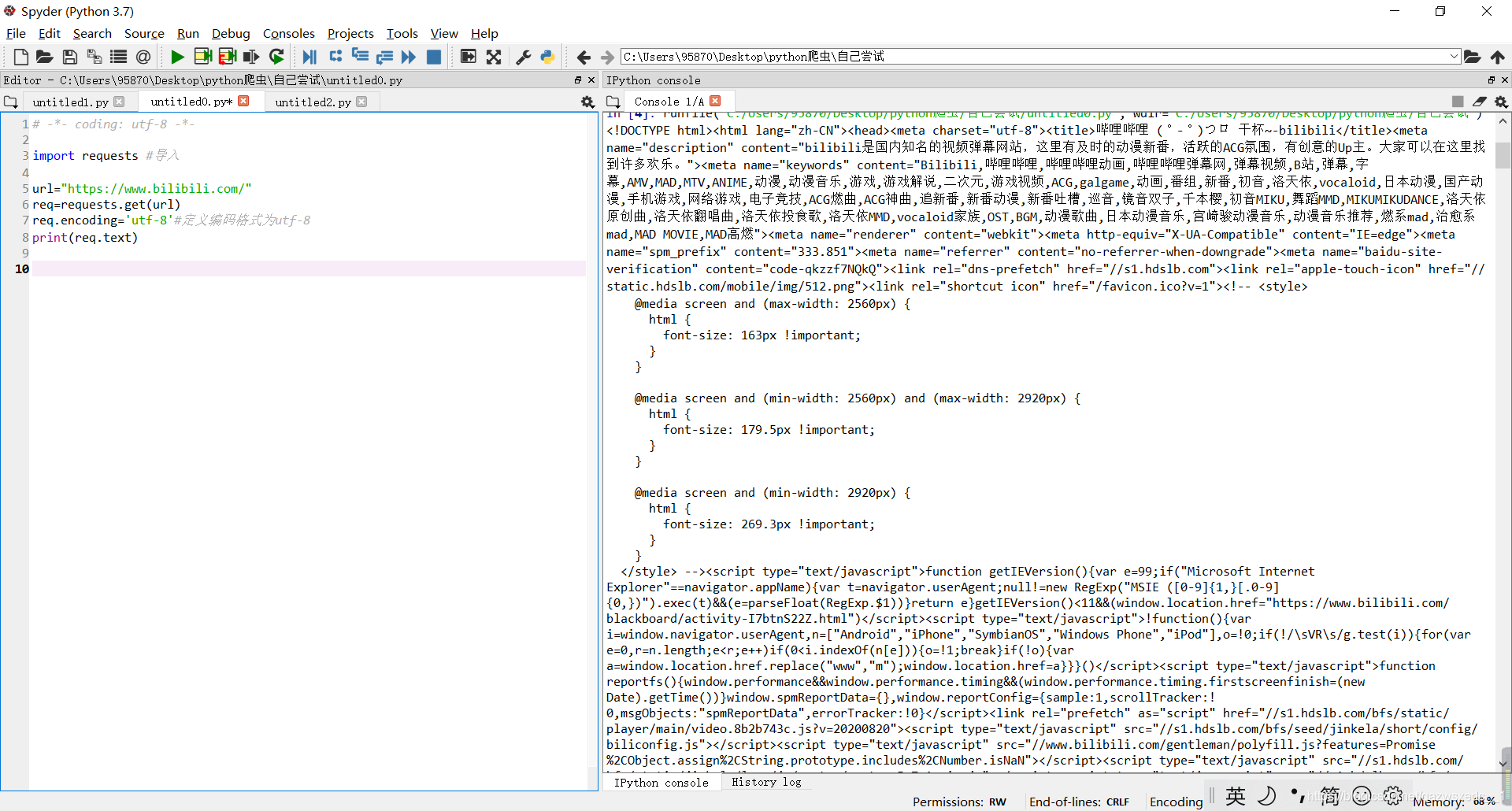Viewport: 1512px width, 811px height.
Task: Undock the Editor pane
Action: click(578, 80)
